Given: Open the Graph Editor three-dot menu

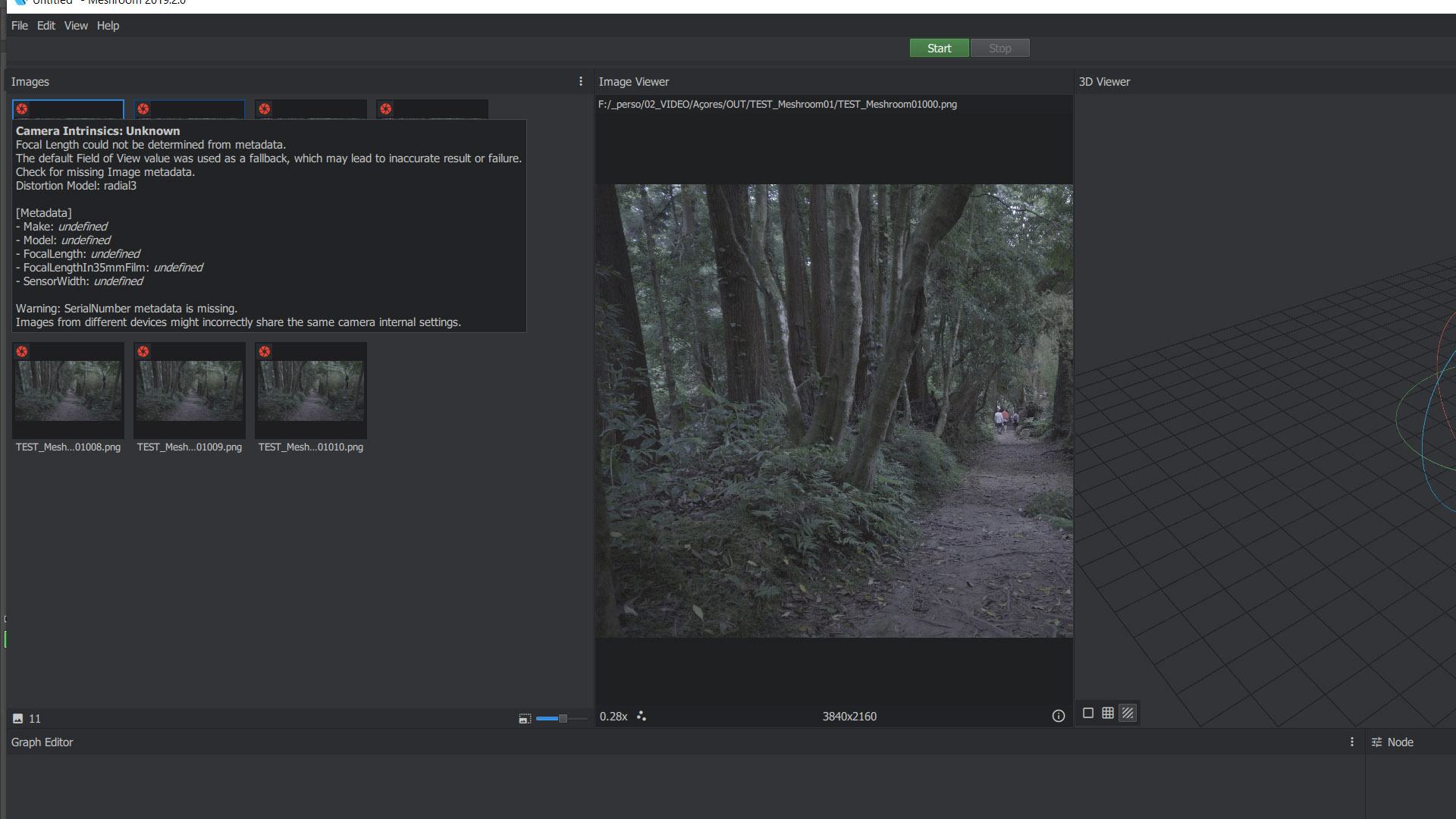Looking at the screenshot, I should (1351, 742).
